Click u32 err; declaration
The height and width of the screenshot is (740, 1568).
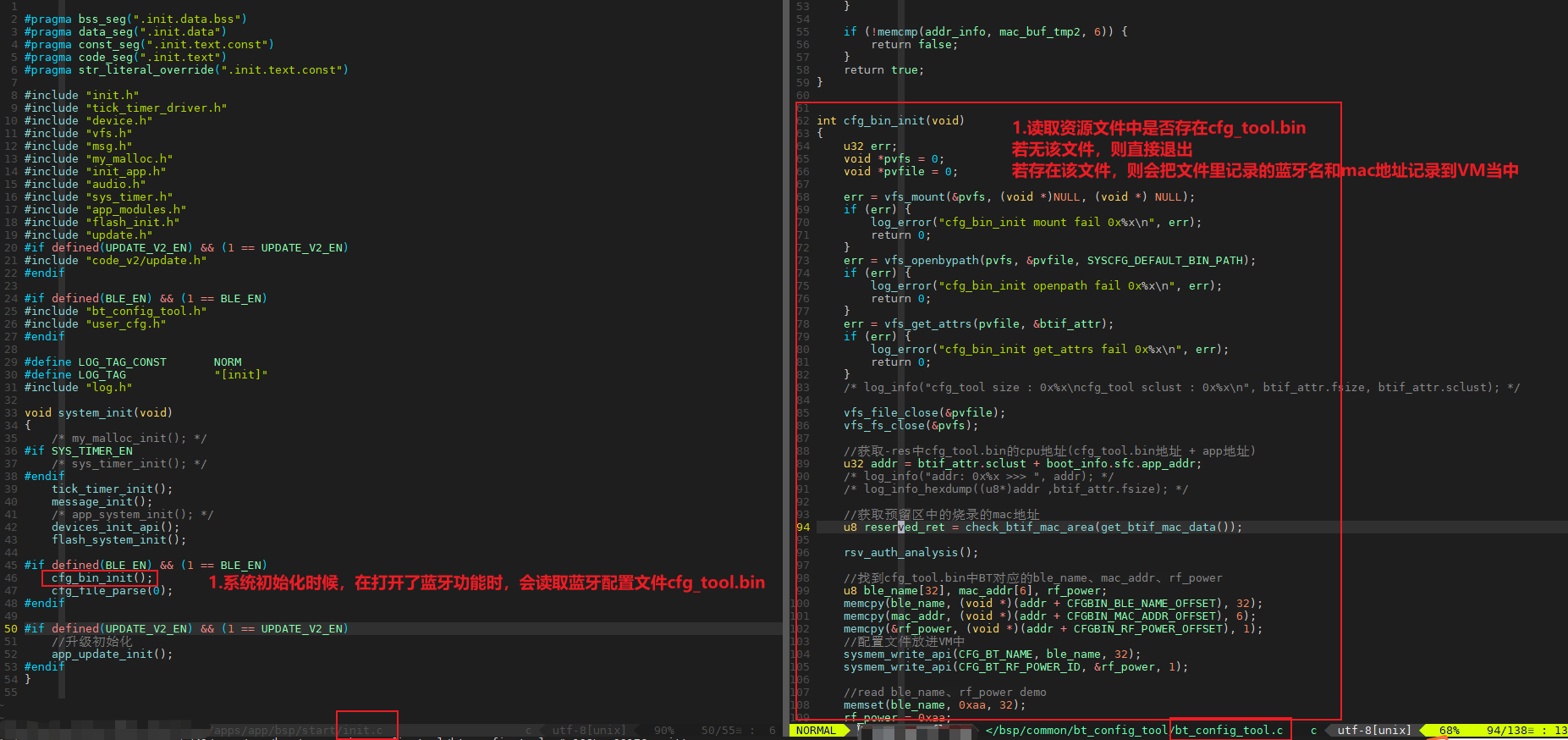click(x=870, y=146)
